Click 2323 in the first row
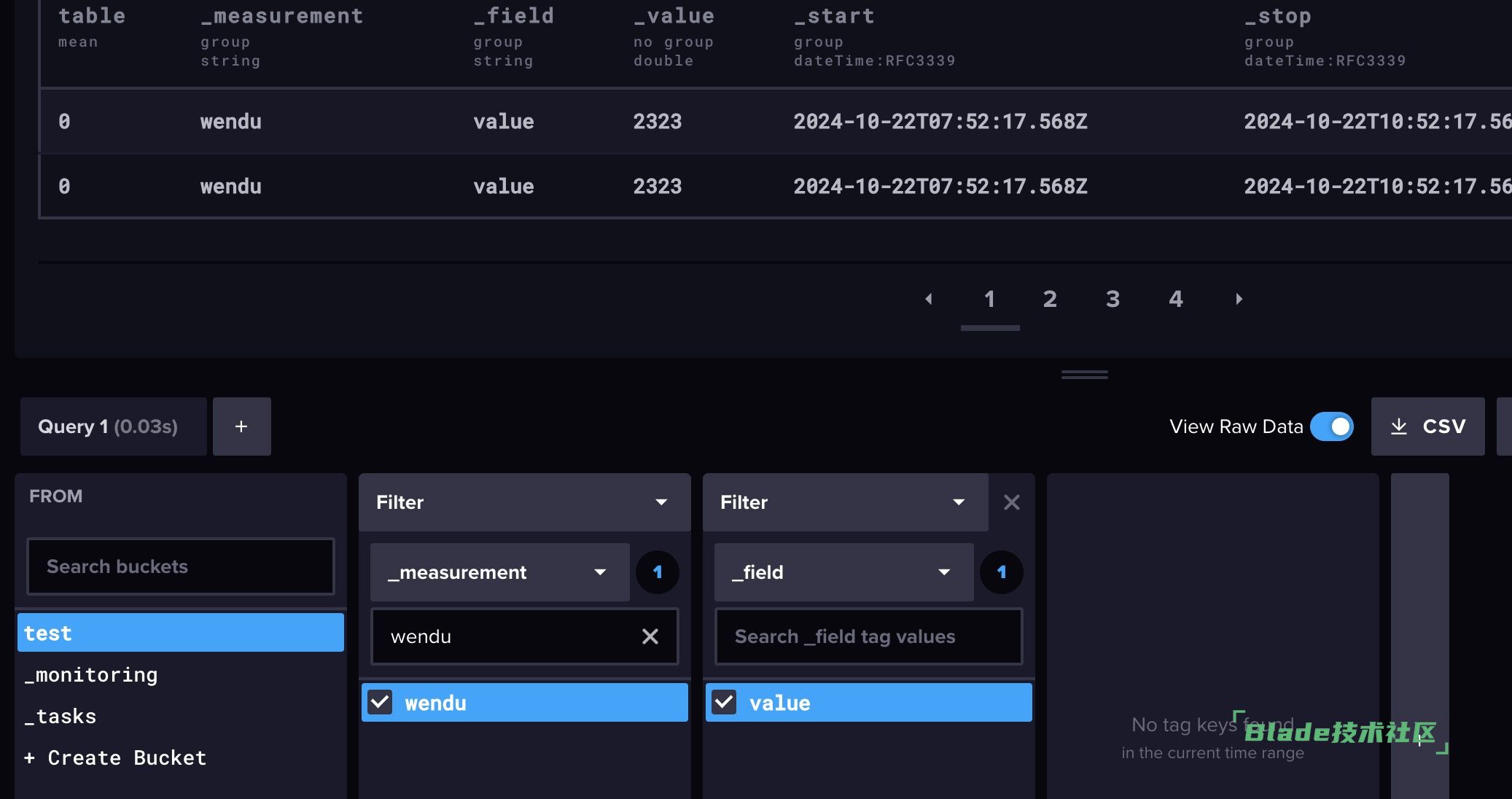1512x799 pixels. click(x=658, y=122)
